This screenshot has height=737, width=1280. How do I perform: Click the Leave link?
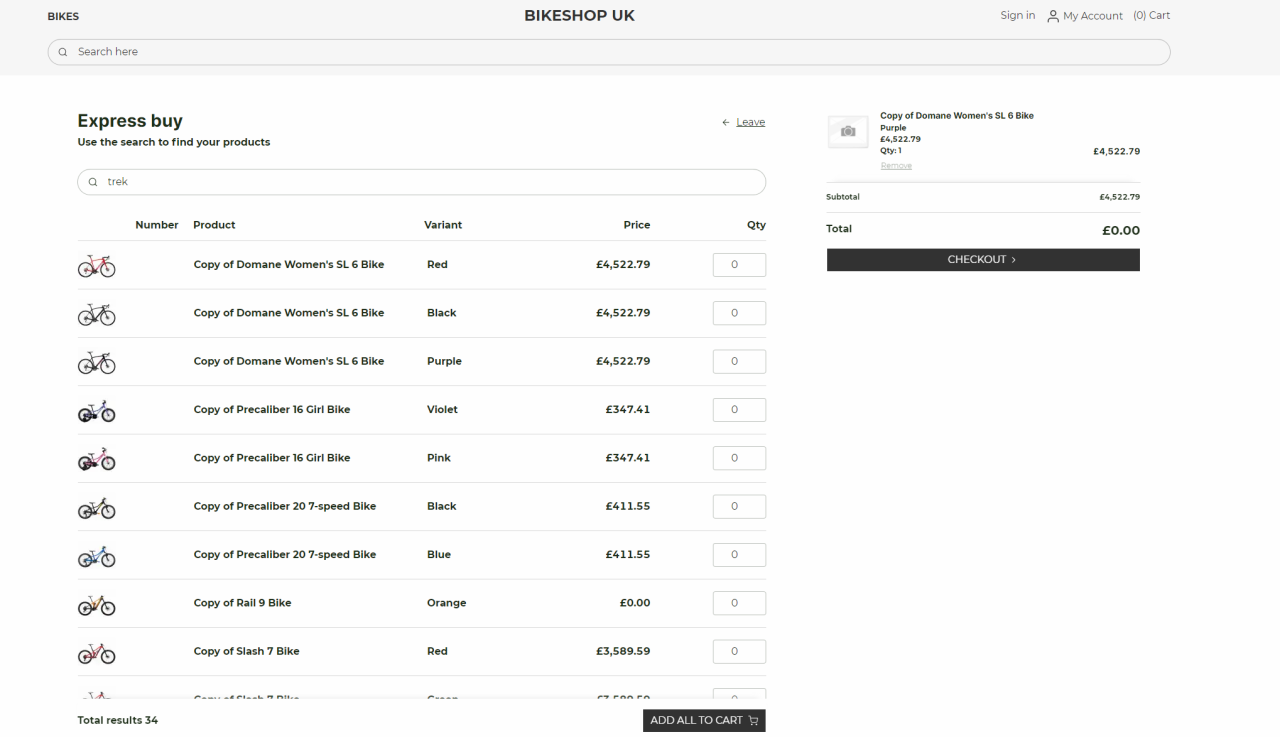point(750,122)
